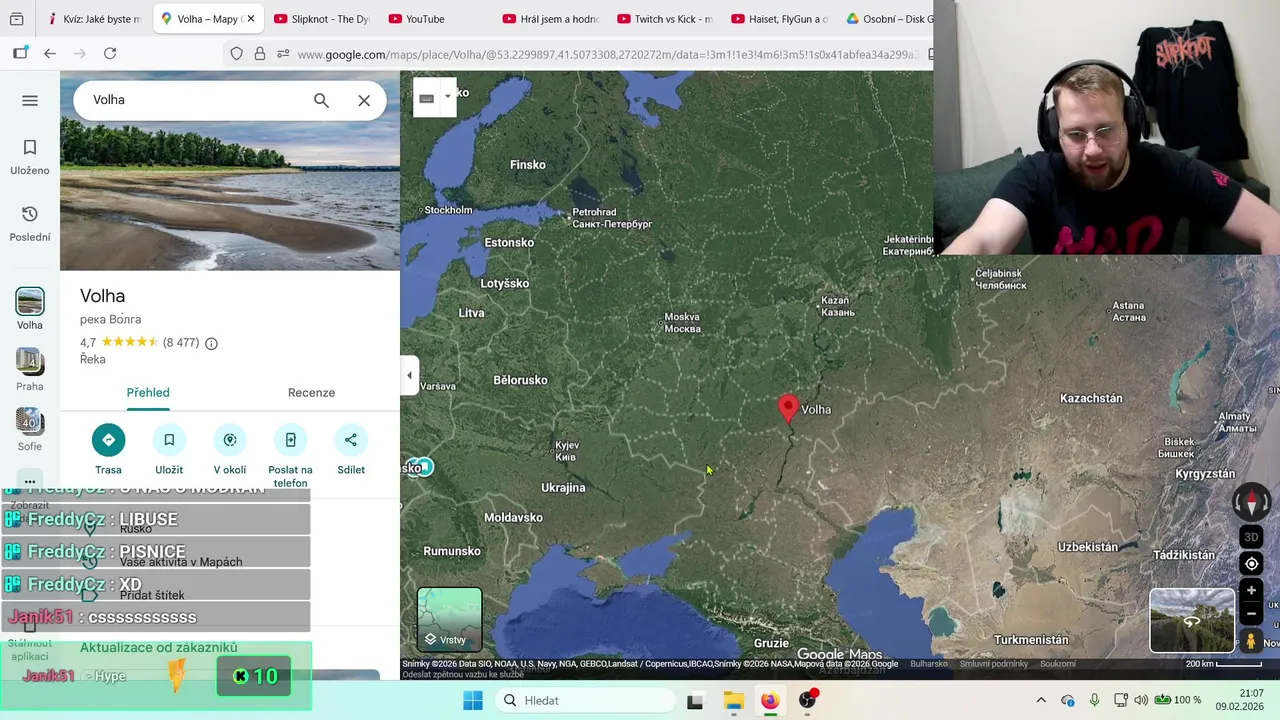This screenshot has width=1280, height=720.
Task: Select the Volha recent place shortcut
Action: tap(30, 309)
